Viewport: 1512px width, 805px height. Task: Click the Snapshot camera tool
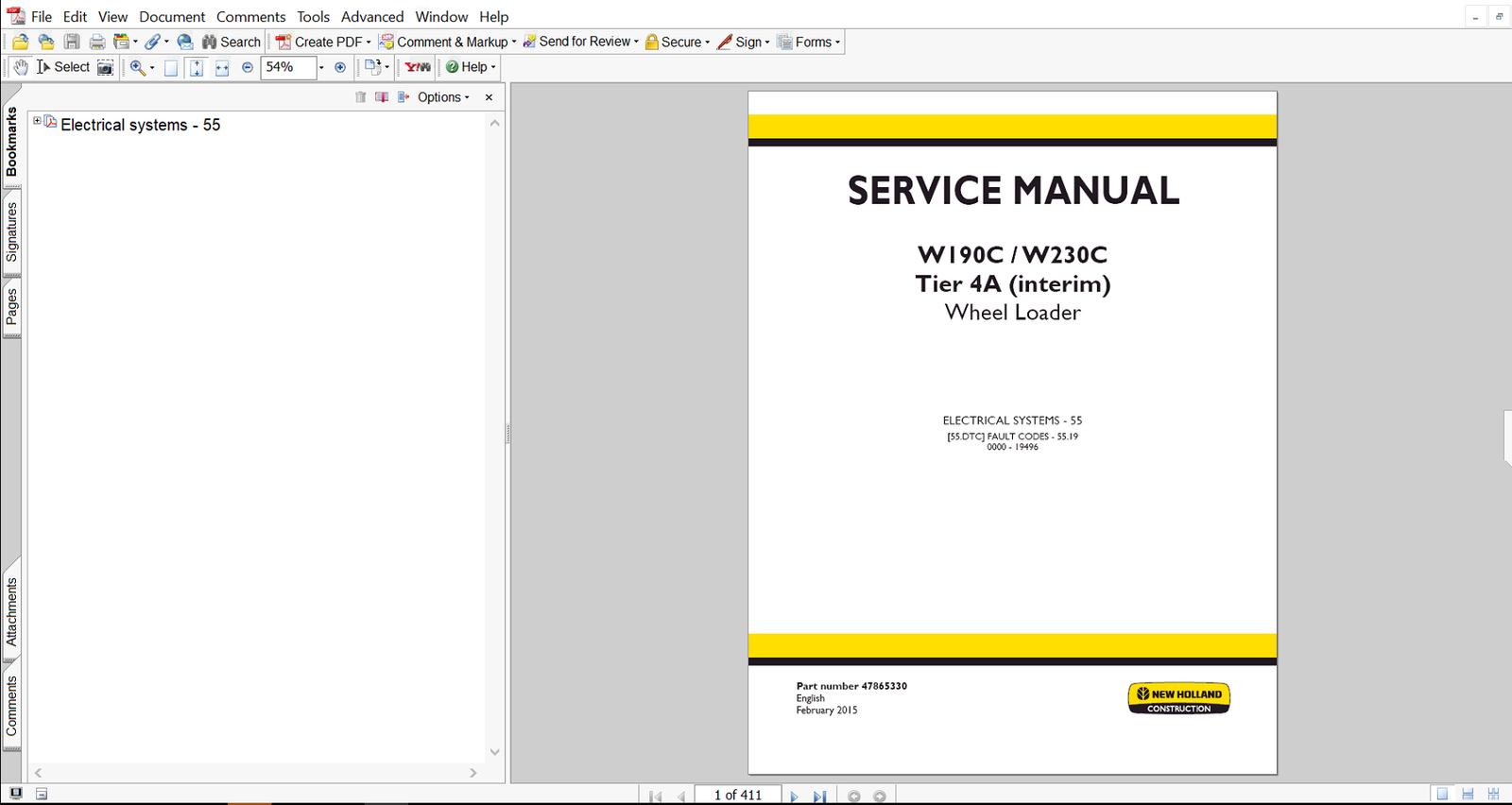click(105, 67)
